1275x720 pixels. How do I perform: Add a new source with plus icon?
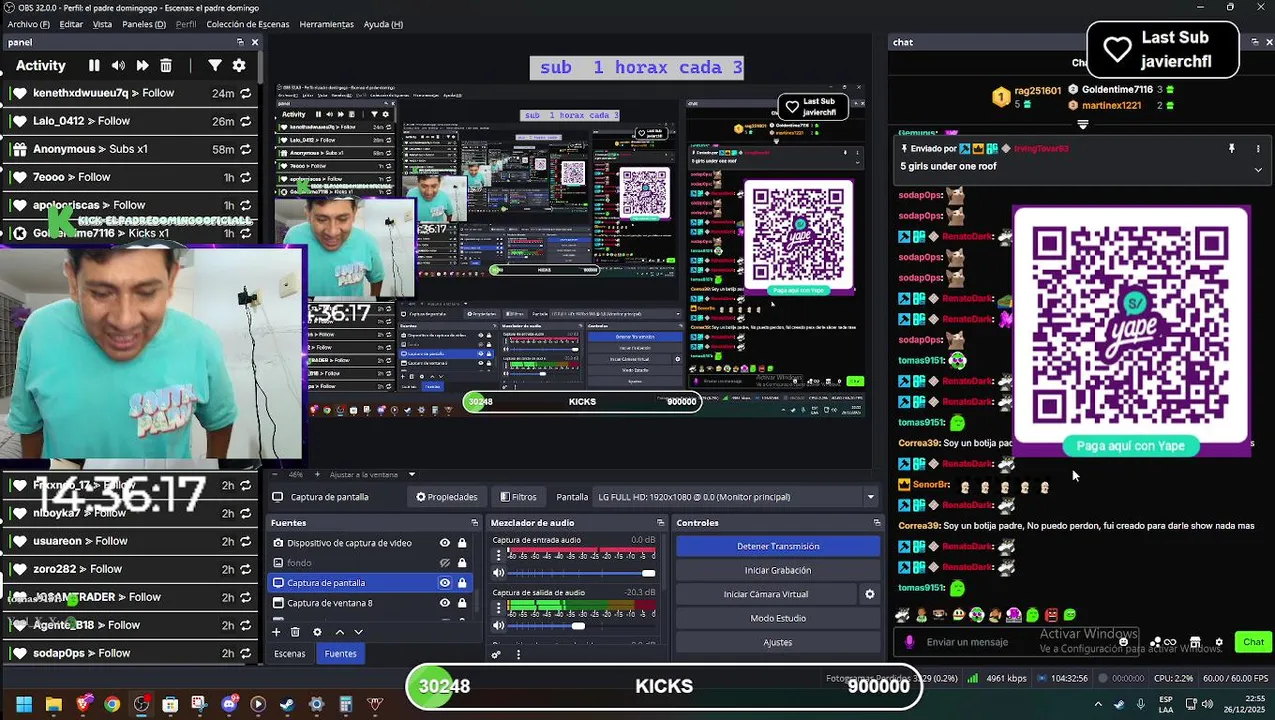276,632
